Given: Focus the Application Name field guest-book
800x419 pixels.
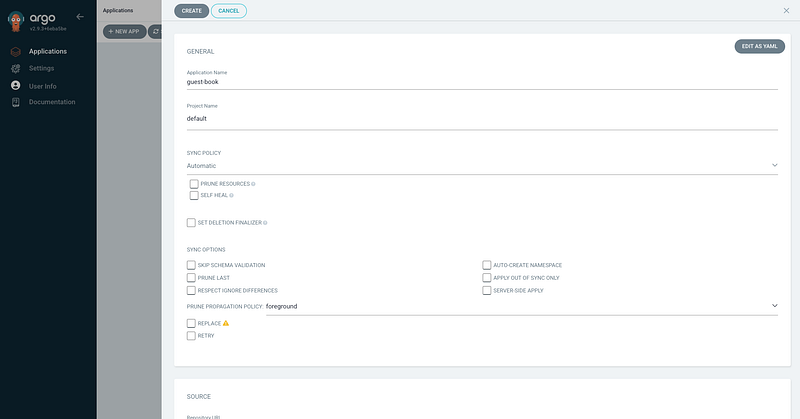Looking at the screenshot, I should pos(482,82).
